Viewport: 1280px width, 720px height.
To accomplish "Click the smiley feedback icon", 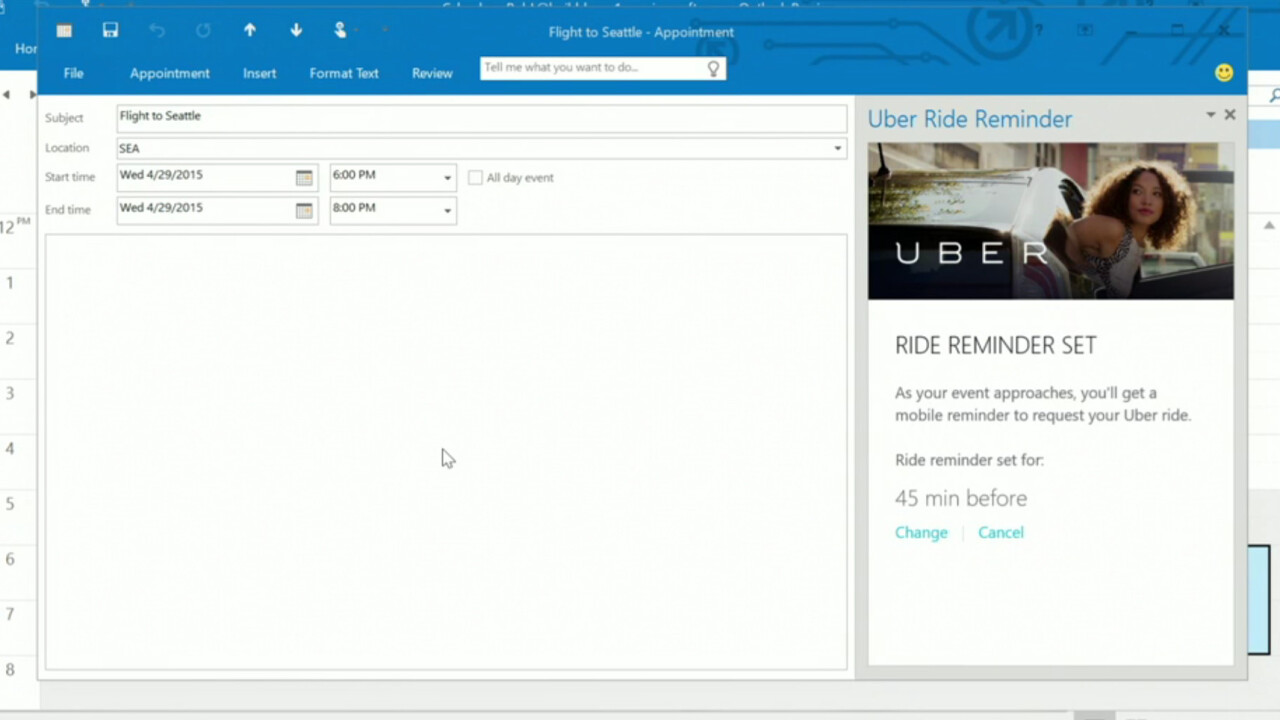I will pyautogui.click(x=1224, y=73).
